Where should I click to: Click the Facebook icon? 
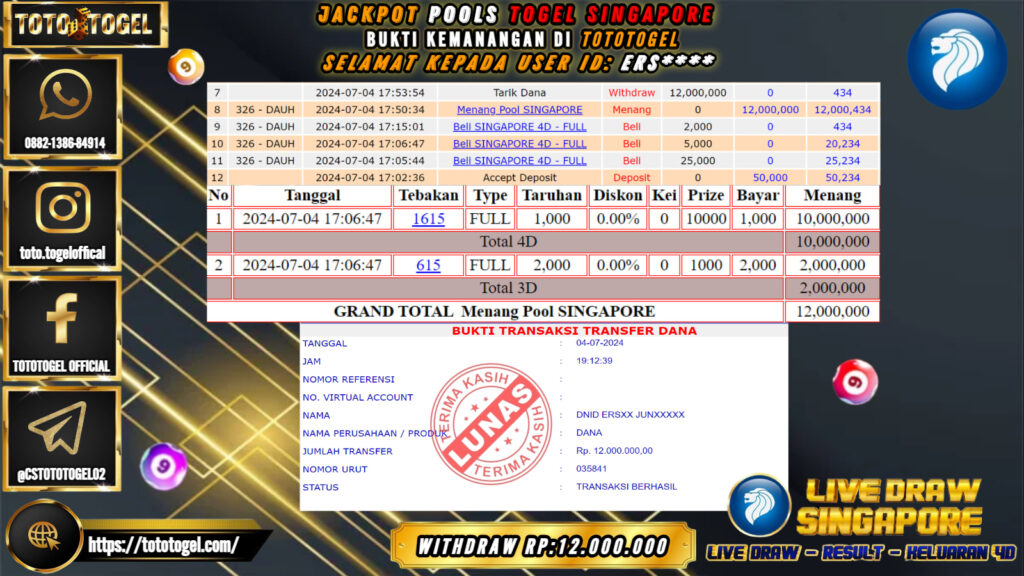point(61,318)
